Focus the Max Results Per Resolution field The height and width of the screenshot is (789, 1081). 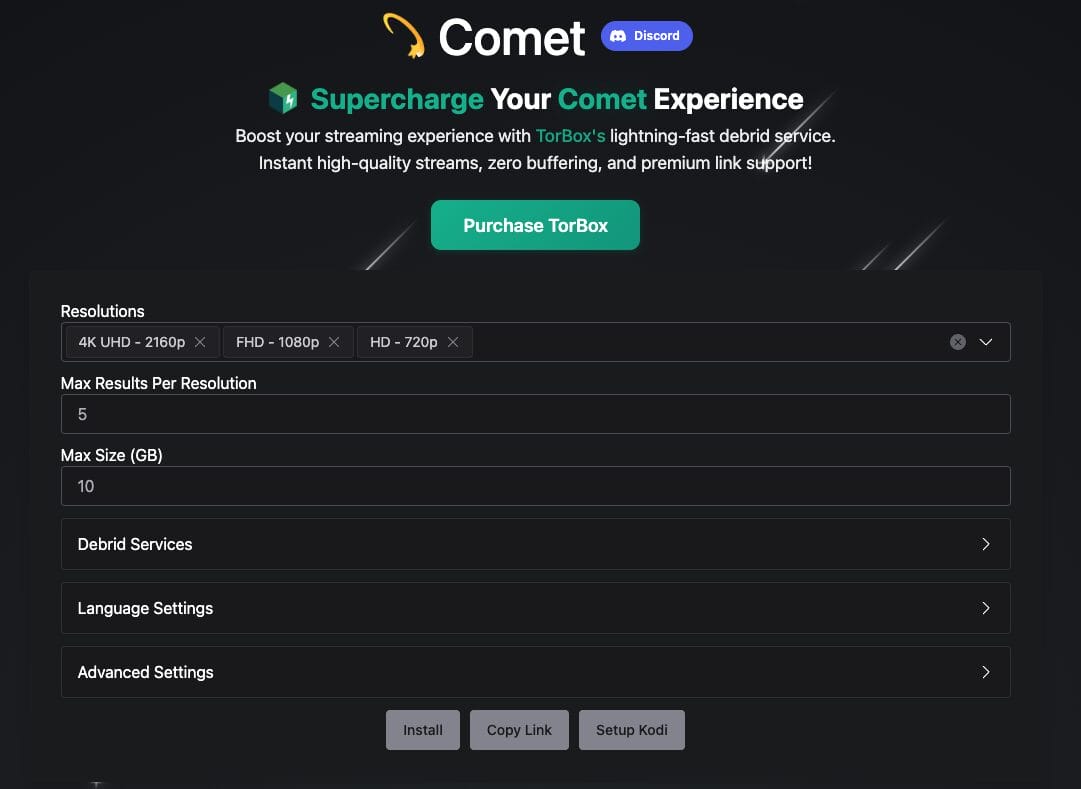click(x=536, y=414)
